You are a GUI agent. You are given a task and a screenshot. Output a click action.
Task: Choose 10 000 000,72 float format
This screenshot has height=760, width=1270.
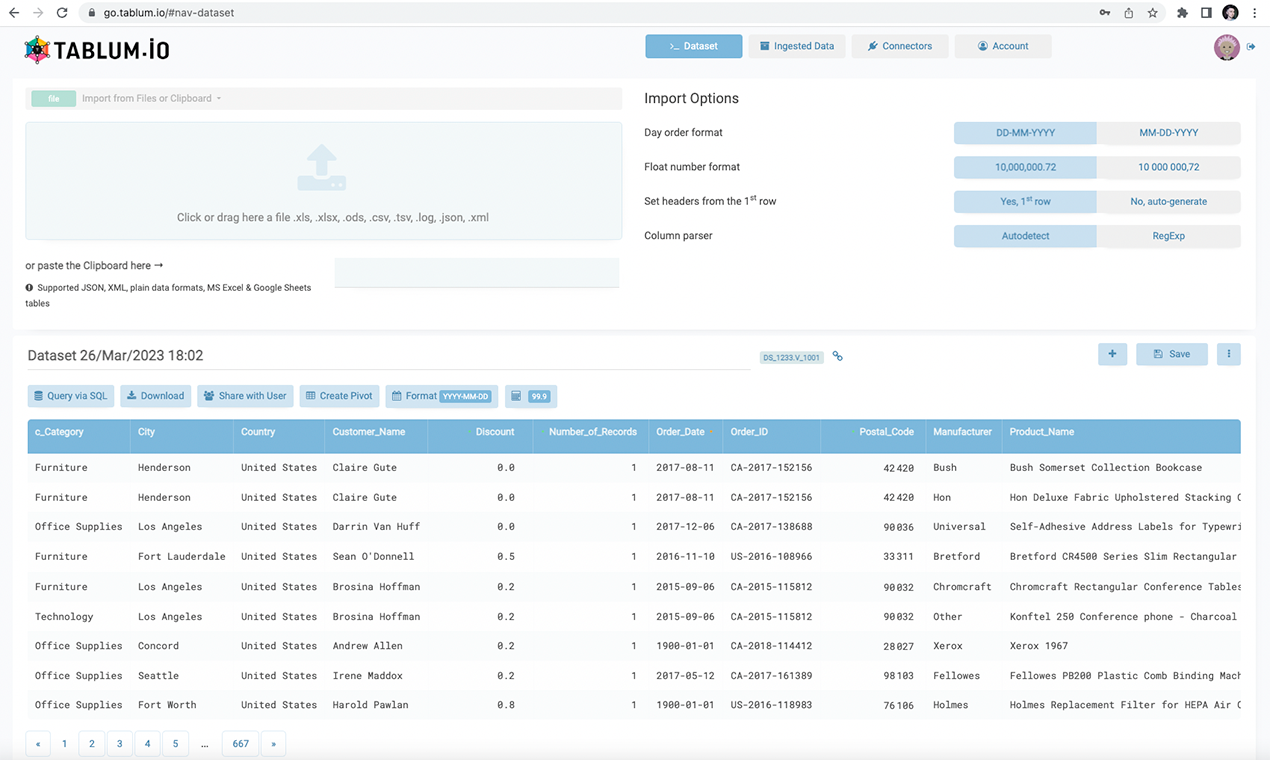click(1169, 167)
